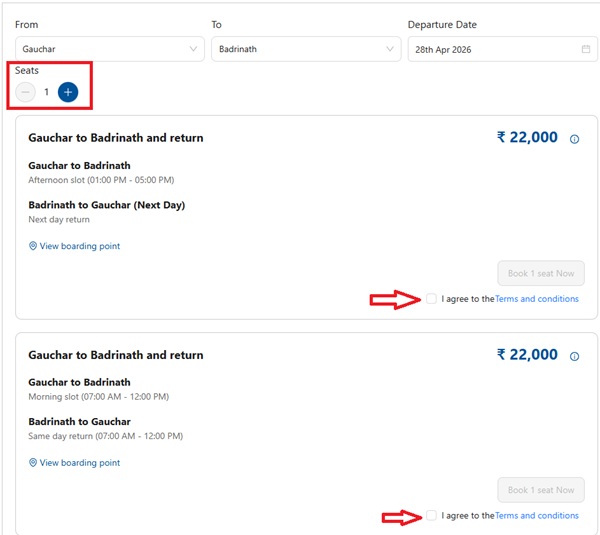Open View boarding point for afternoon slot

coord(80,246)
